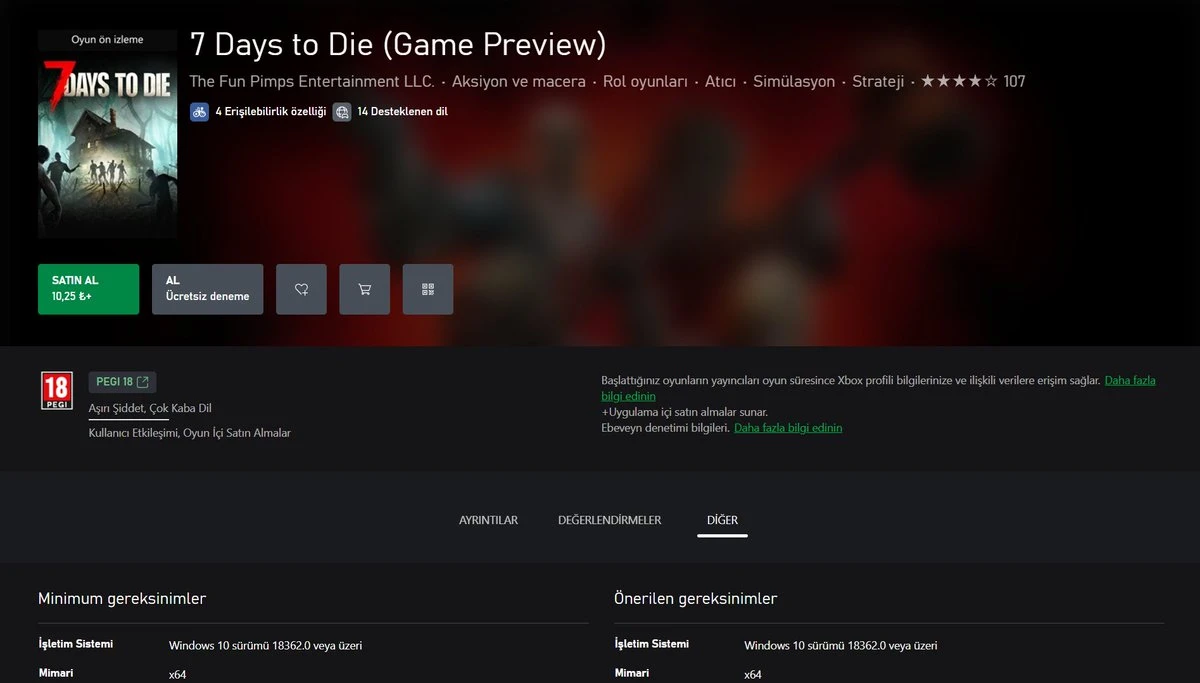Screen dimensions: 1200x683
Task: Open the QR code button
Action: 428,289
